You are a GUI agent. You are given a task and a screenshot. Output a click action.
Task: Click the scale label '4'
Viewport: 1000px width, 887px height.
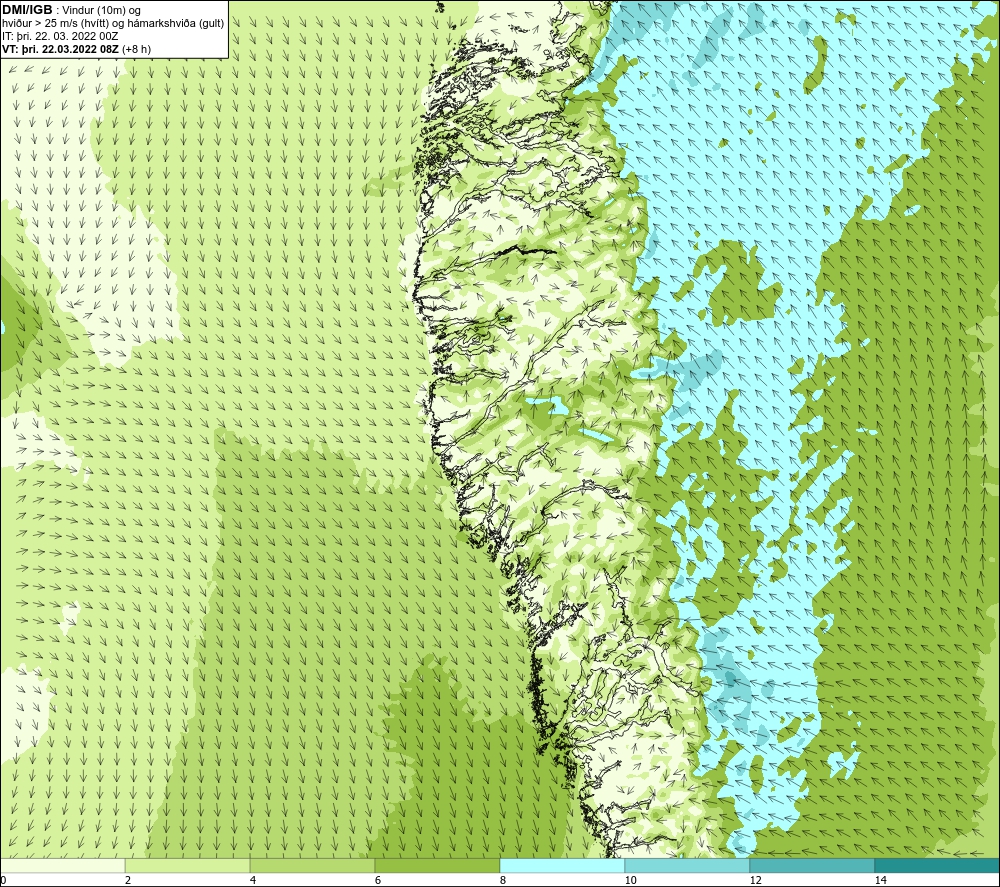click(x=253, y=880)
